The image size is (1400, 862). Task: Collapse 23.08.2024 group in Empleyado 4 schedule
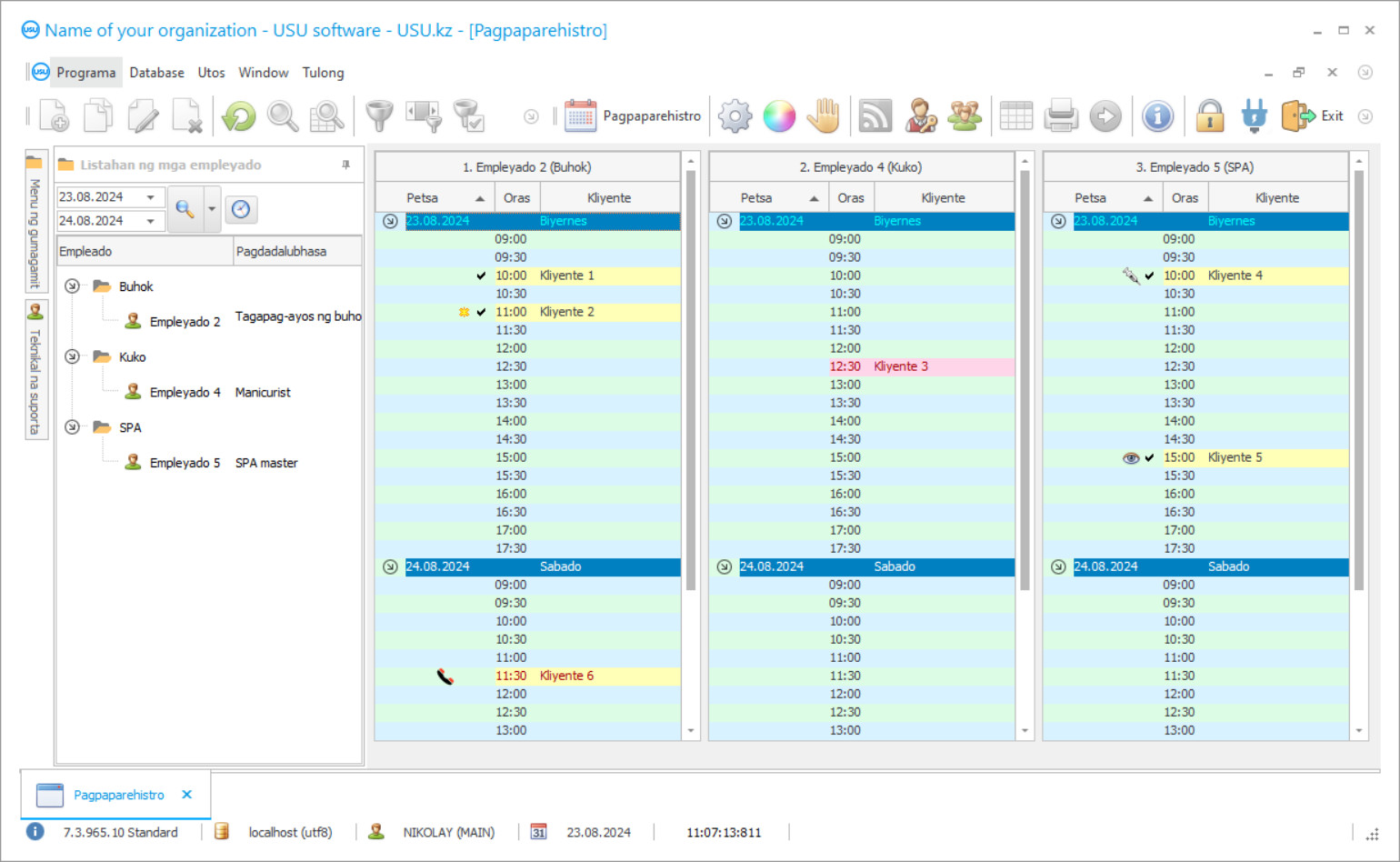coord(725,221)
